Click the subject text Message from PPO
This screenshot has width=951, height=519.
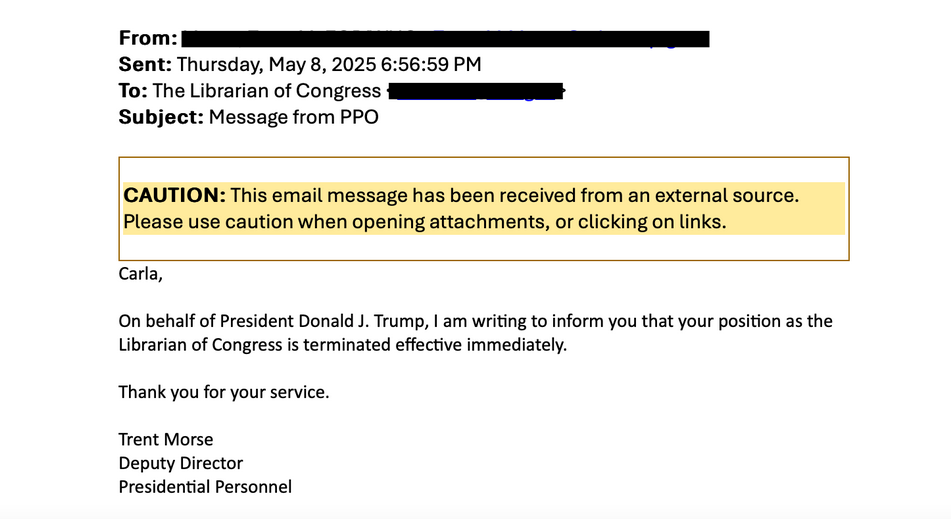point(294,117)
